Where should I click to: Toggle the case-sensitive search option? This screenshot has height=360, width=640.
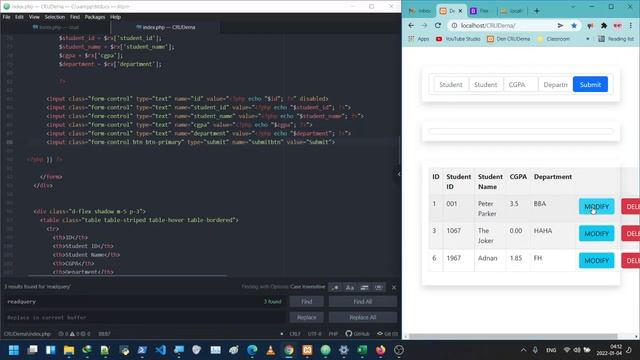(350, 287)
